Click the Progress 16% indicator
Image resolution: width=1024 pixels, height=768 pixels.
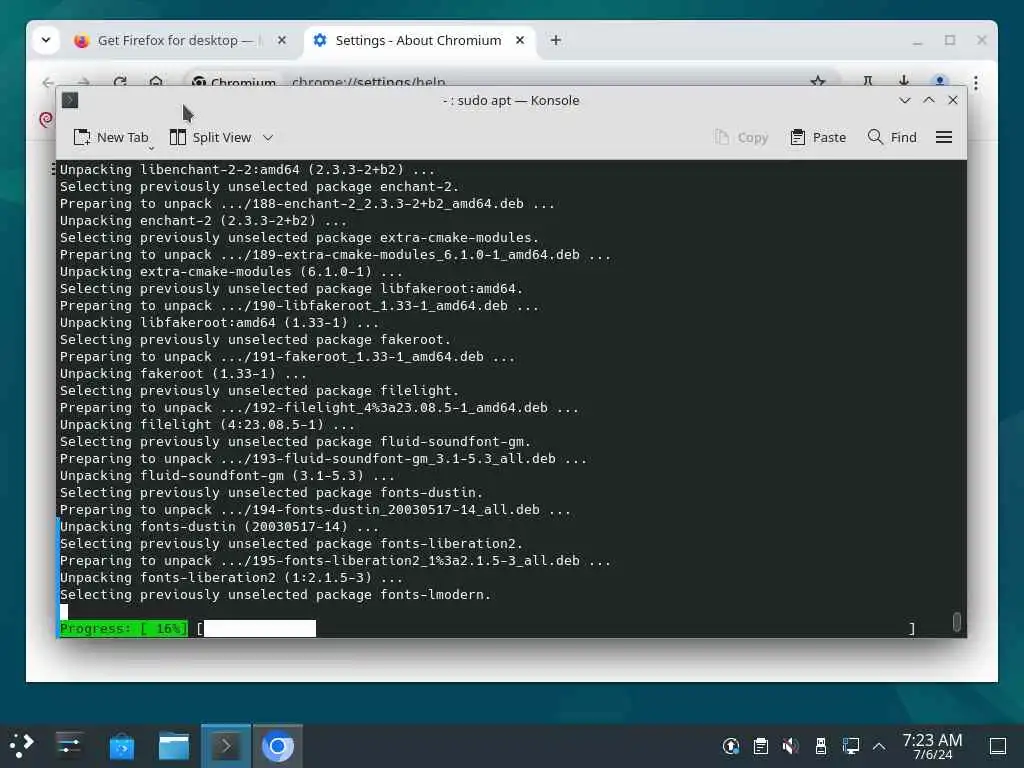123,628
